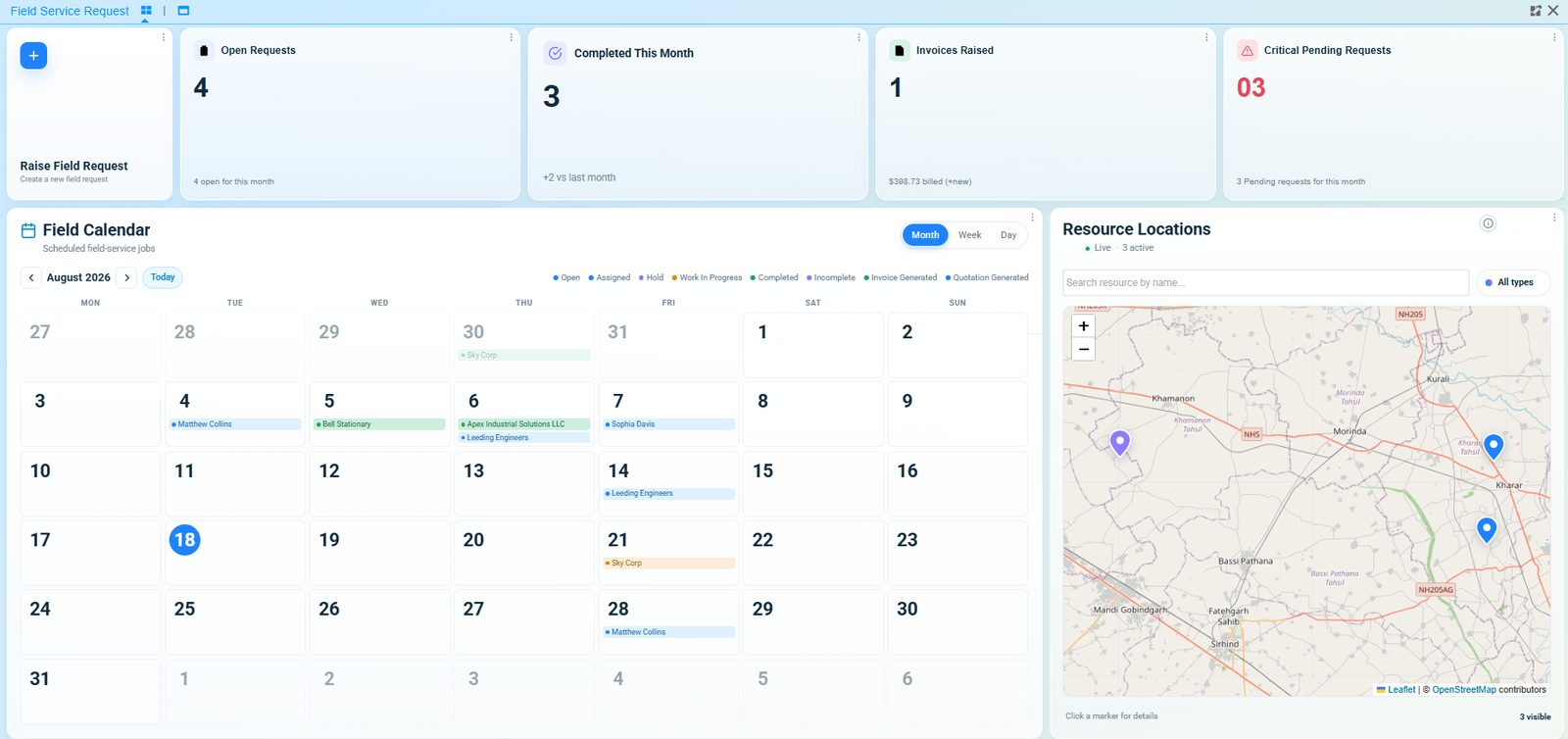
Task: Click the $398.73 billed text
Action: click(x=930, y=182)
